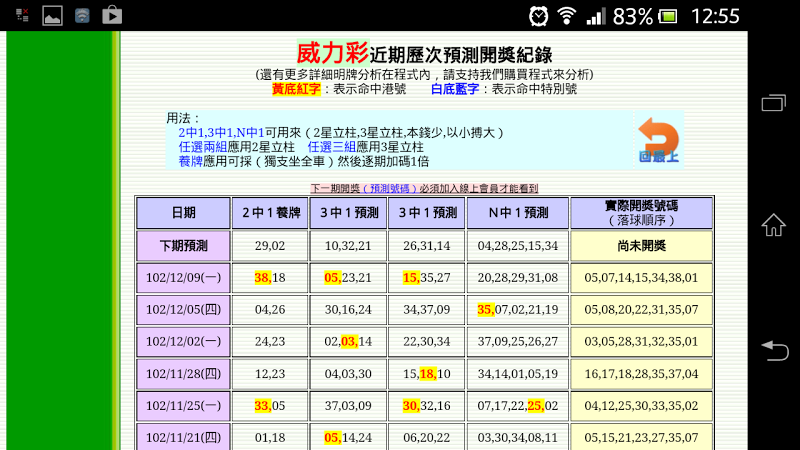Select the 04,12,25,30,33,35,02 result cell
This screenshot has height=450, width=800.
[641, 406]
